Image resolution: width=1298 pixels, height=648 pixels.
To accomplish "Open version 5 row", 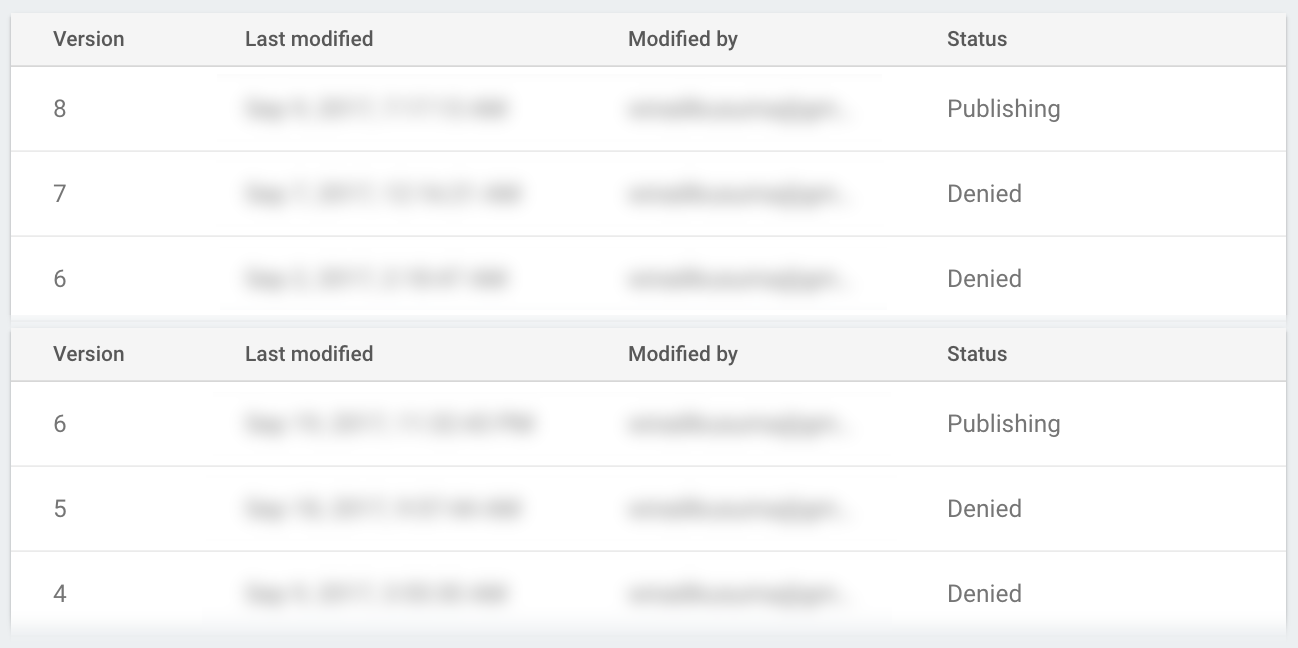I will click(x=60, y=509).
